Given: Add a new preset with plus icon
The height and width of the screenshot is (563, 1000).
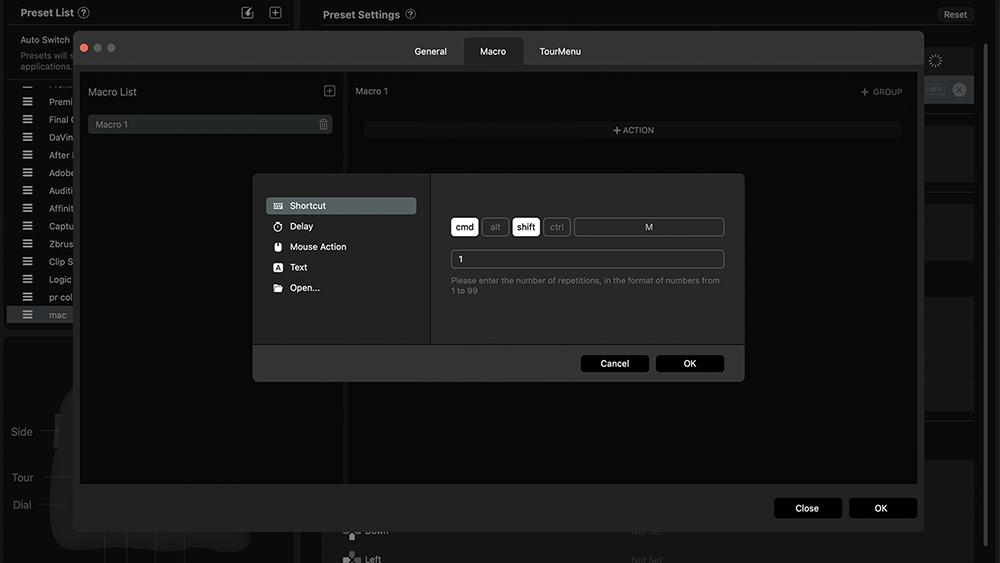Looking at the screenshot, I should pyautogui.click(x=275, y=13).
